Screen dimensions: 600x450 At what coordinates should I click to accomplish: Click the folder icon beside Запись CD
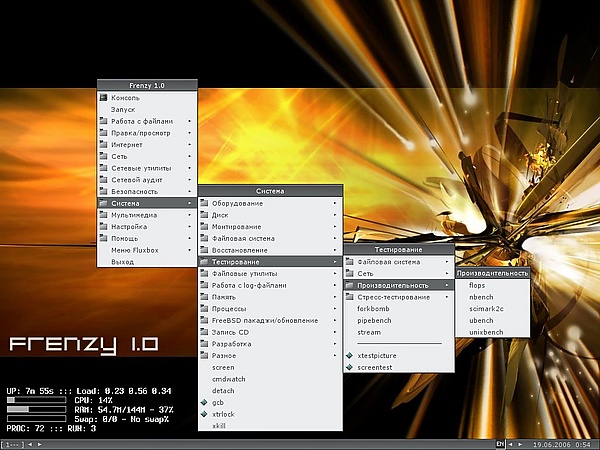click(204, 331)
